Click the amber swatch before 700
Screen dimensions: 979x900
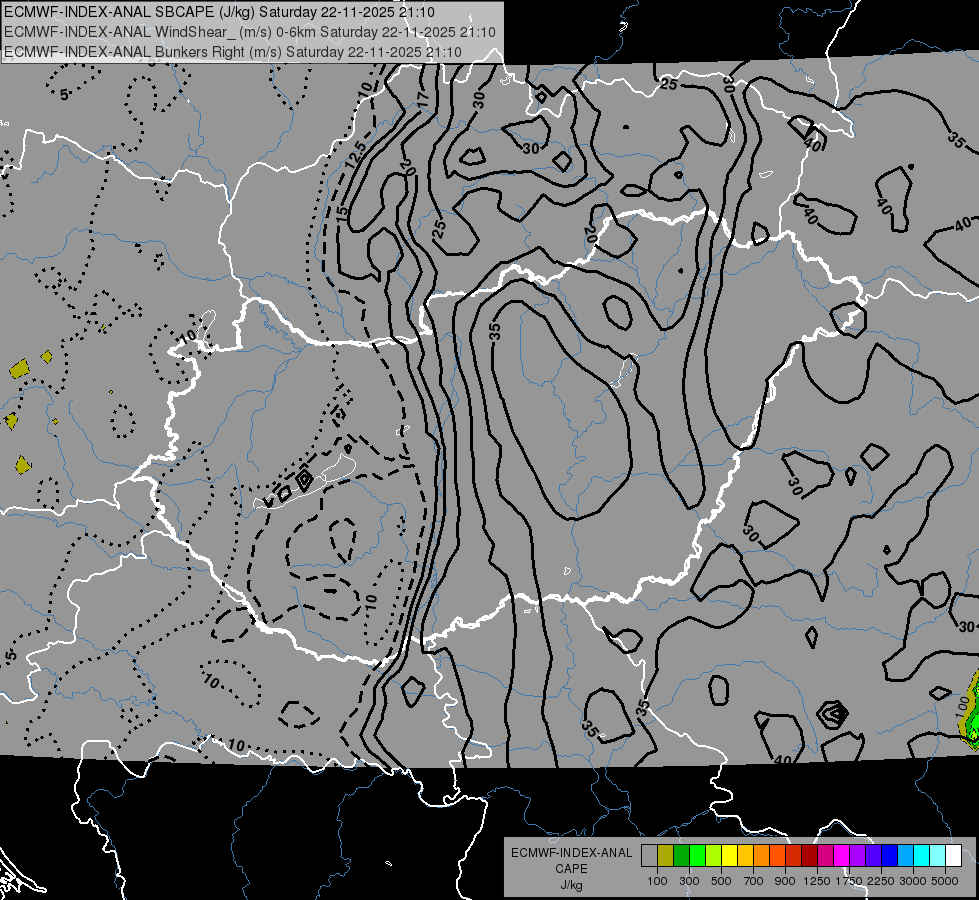[745, 855]
